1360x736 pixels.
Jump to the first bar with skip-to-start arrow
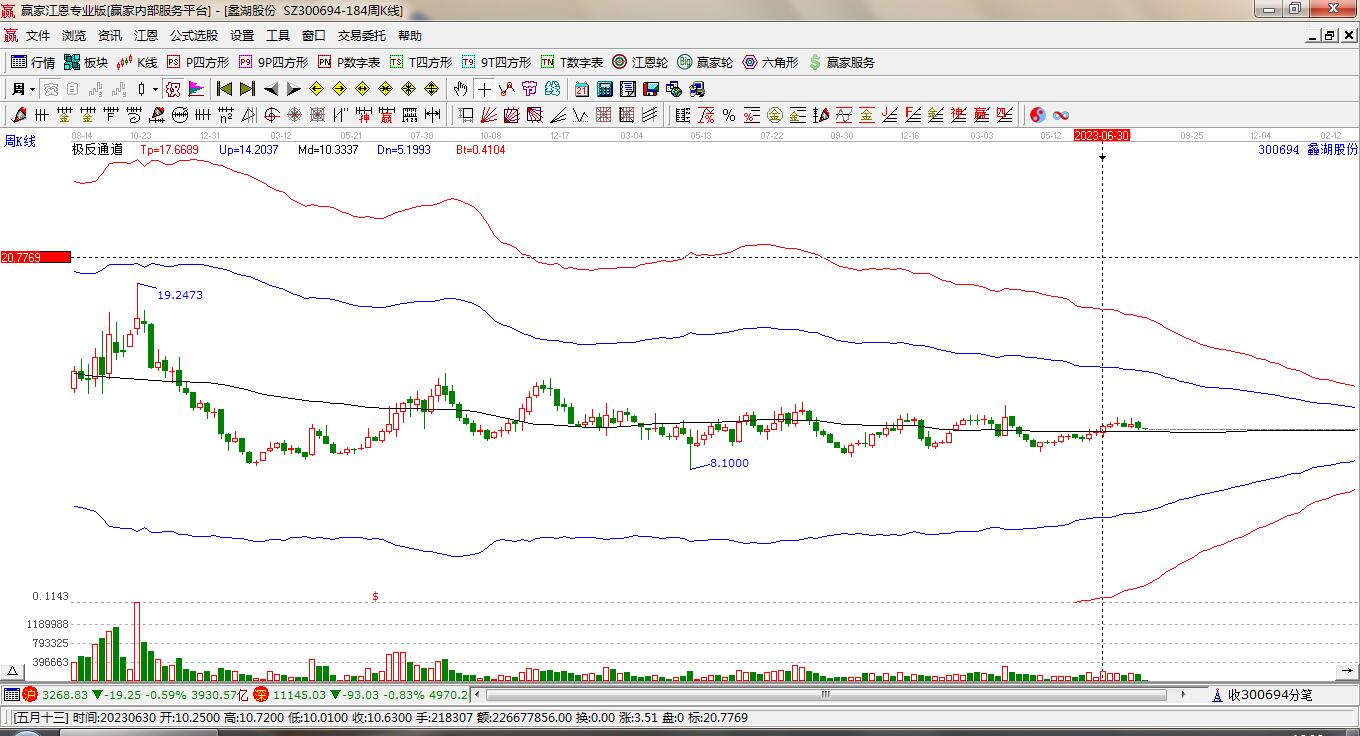tap(225, 89)
